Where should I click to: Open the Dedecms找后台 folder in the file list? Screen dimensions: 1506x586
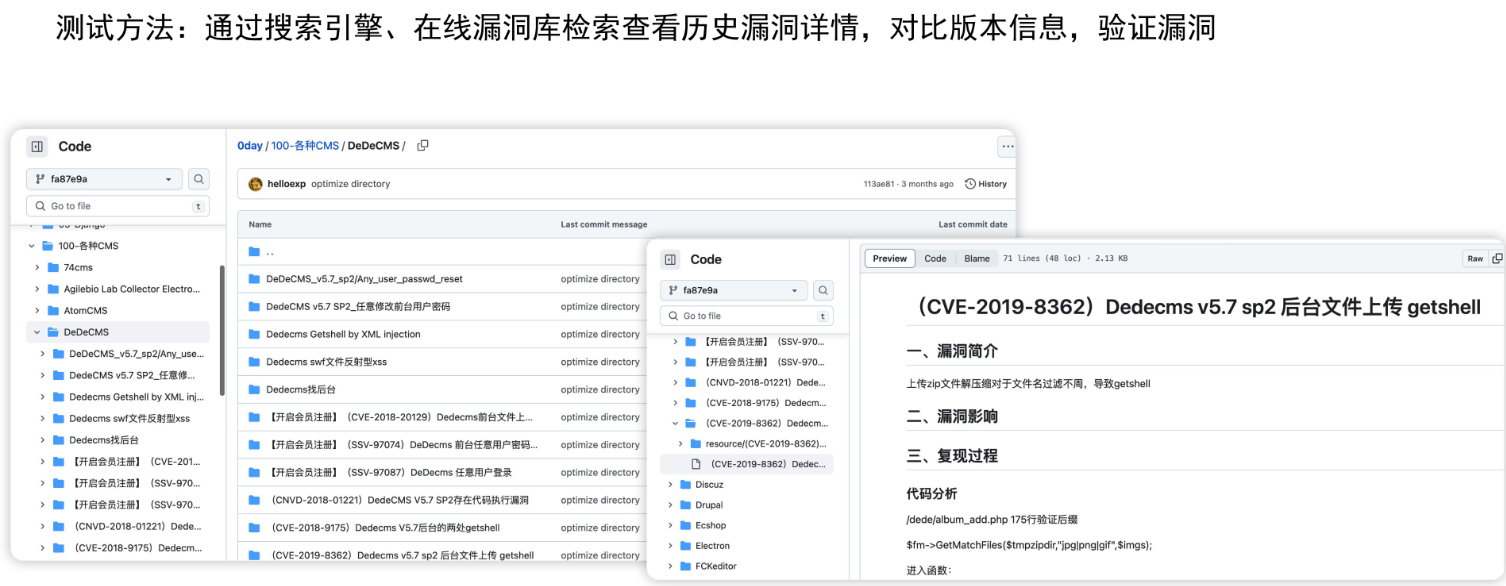[301, 390]
